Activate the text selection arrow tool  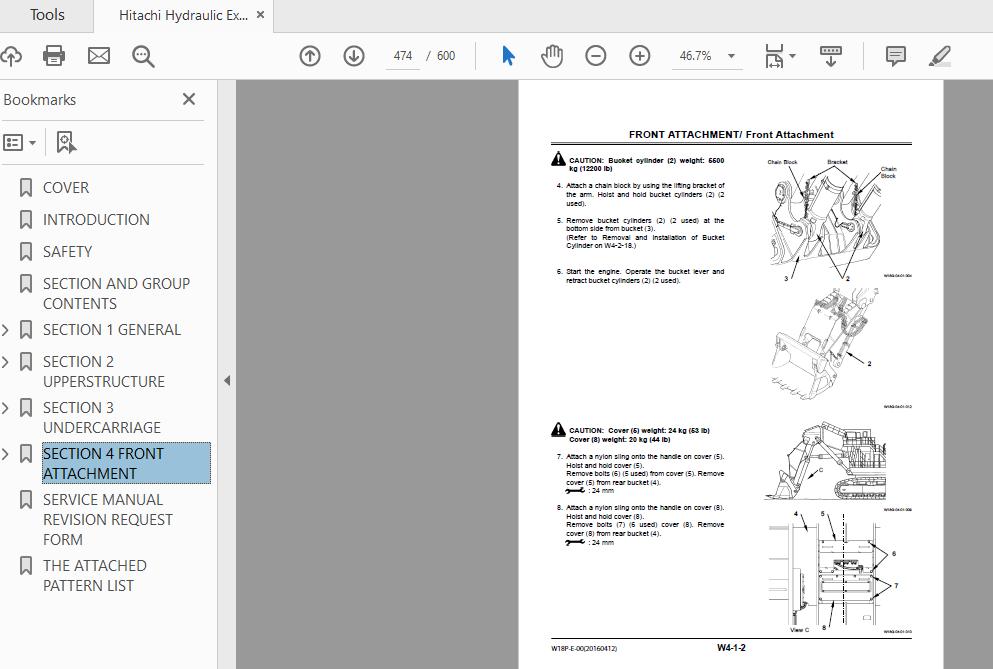click(508, 56)
